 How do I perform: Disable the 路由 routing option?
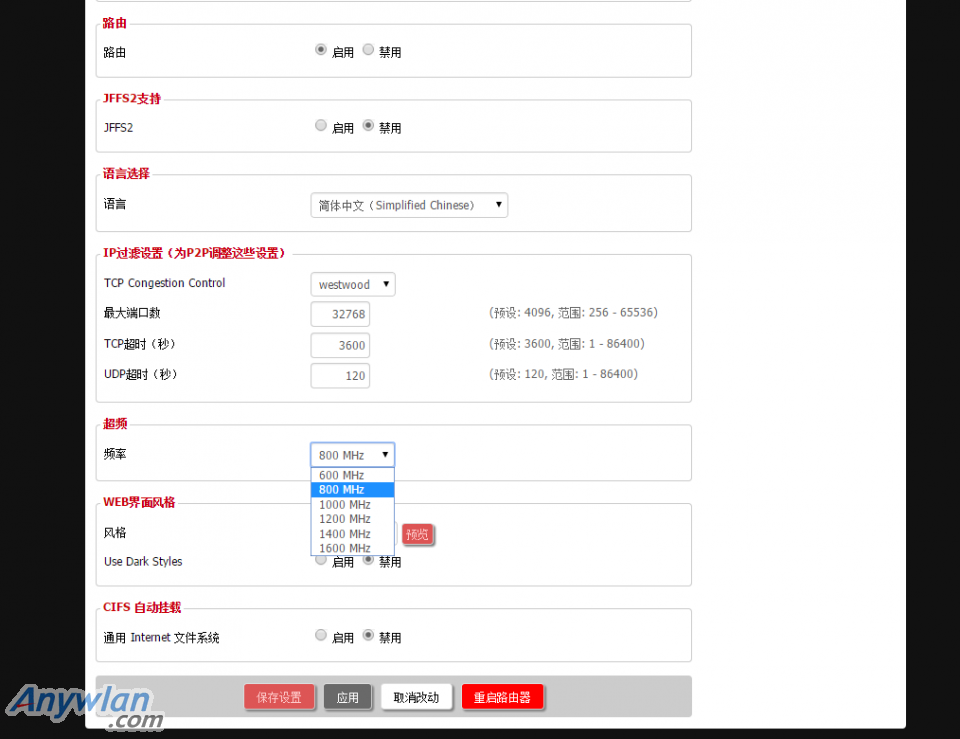coord(368,50)
